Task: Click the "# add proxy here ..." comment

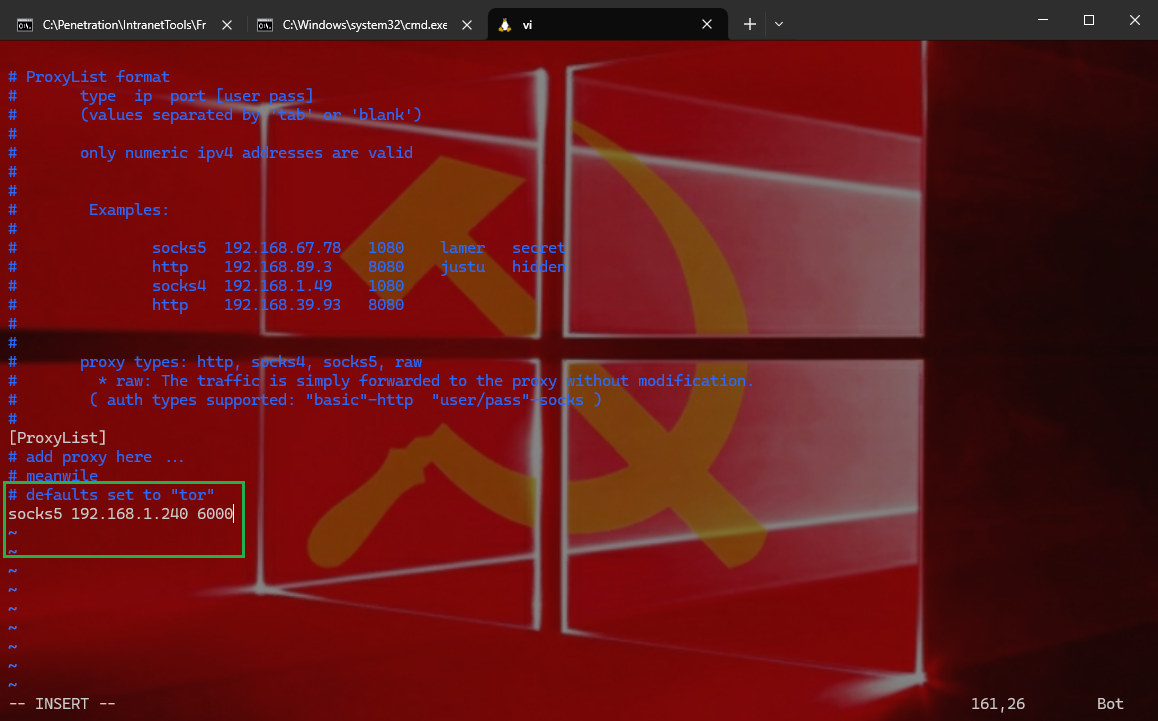Action: tap(96, 457)
